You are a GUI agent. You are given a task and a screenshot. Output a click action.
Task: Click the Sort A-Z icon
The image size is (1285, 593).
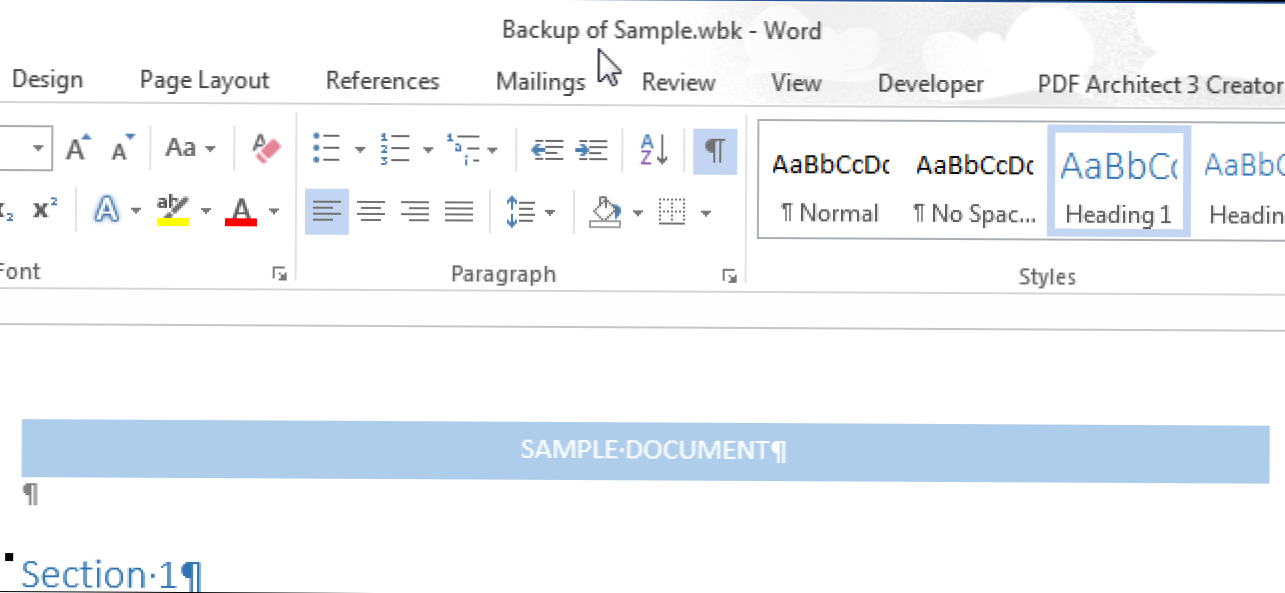[x=653, y=150]
